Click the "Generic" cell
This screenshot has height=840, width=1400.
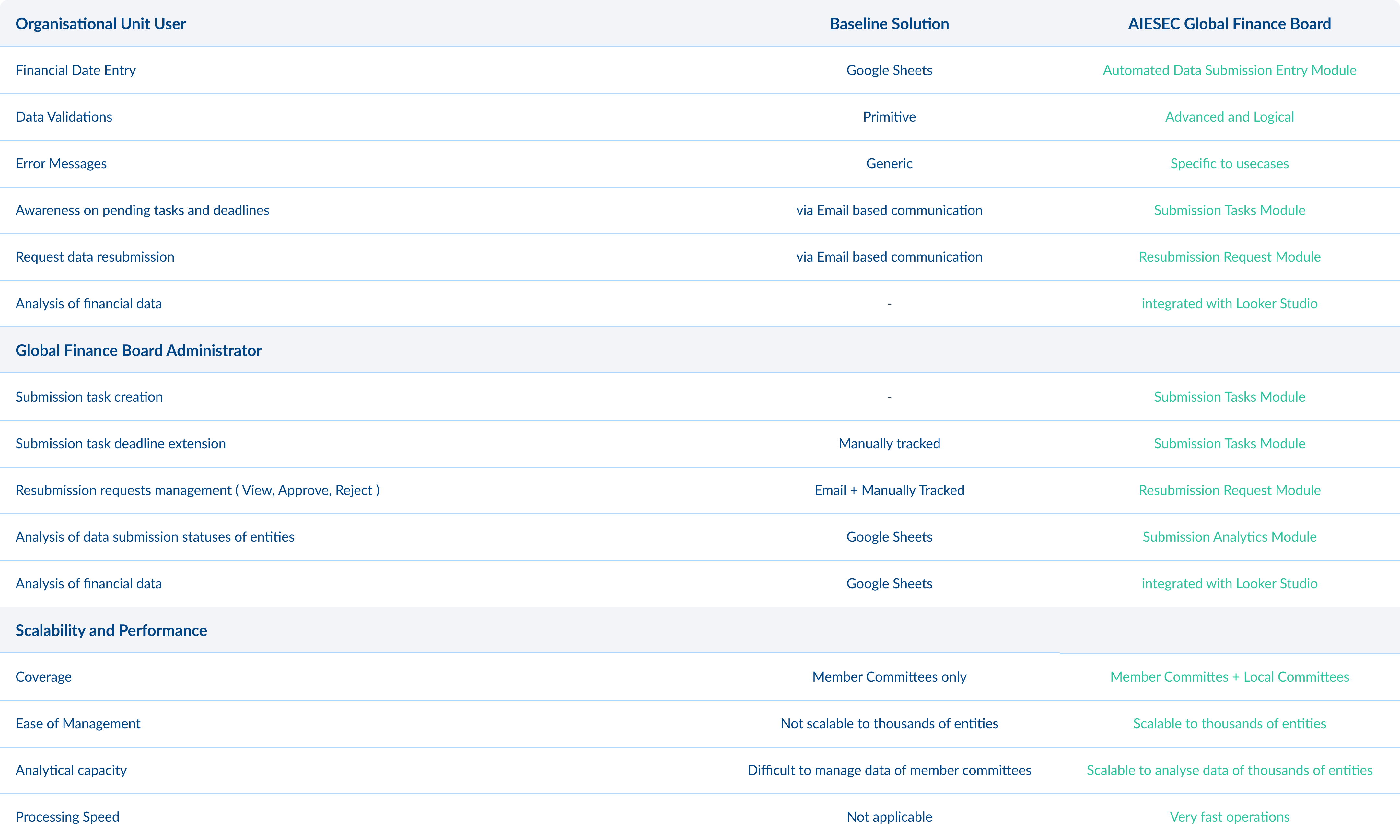pos(889,164)
